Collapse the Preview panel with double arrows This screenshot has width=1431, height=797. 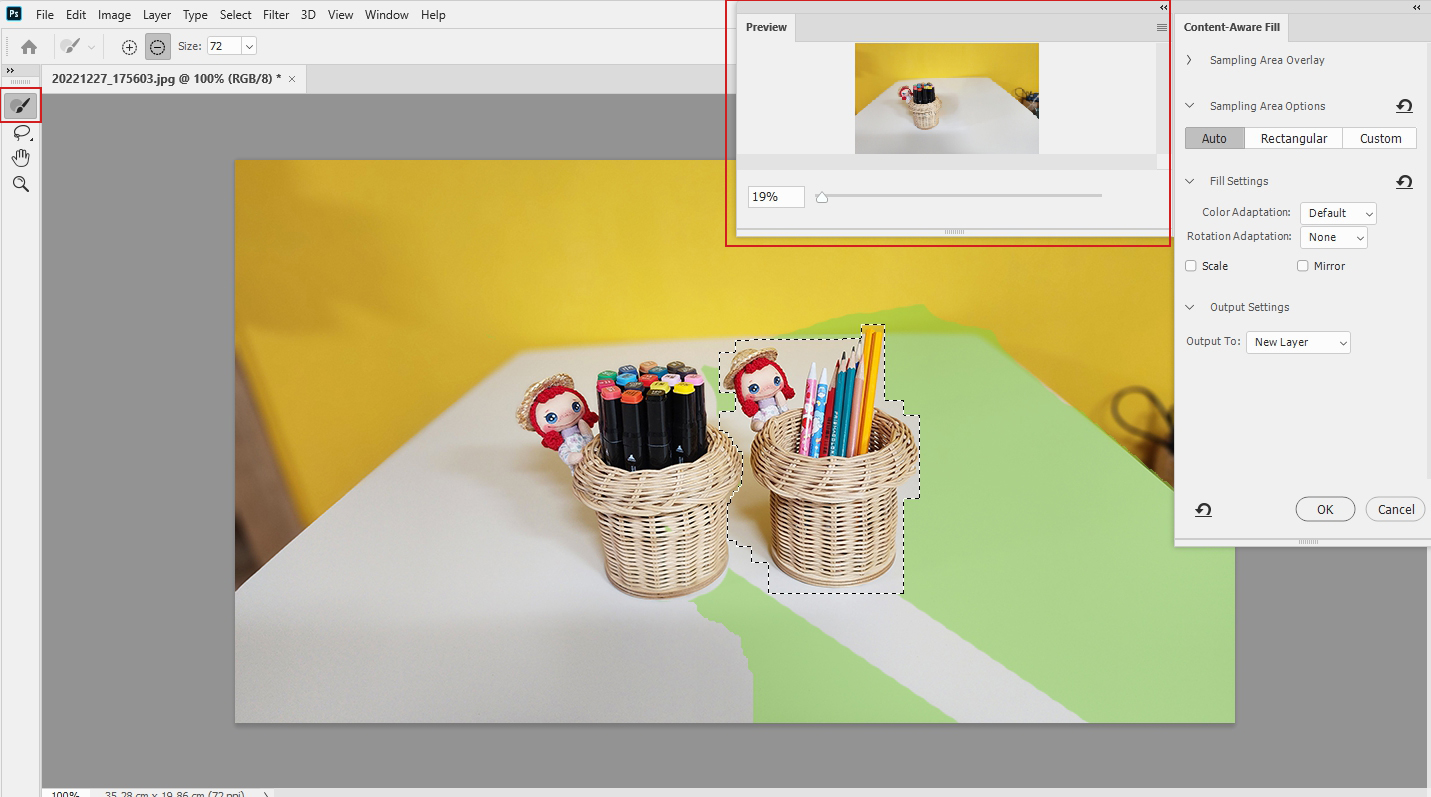click(1164, 7)
